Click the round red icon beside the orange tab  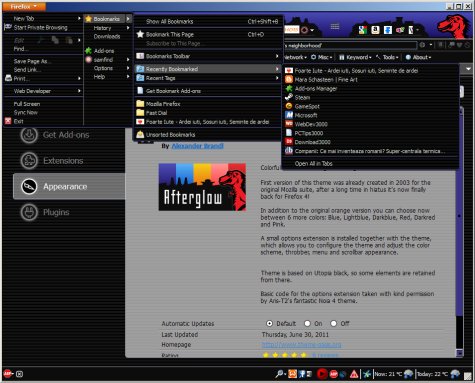305,30
